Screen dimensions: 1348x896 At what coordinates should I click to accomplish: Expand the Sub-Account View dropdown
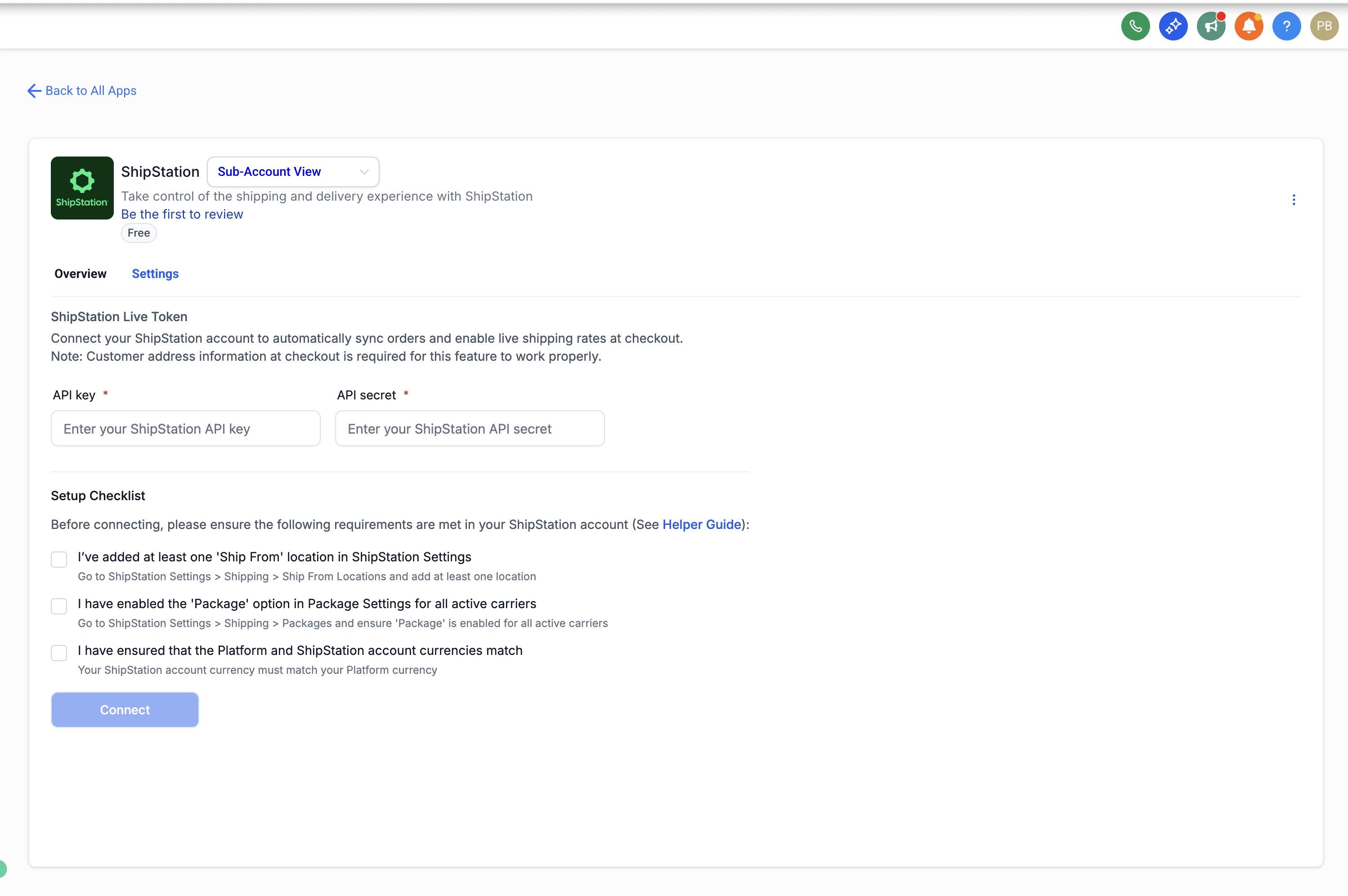coord(293,171)
